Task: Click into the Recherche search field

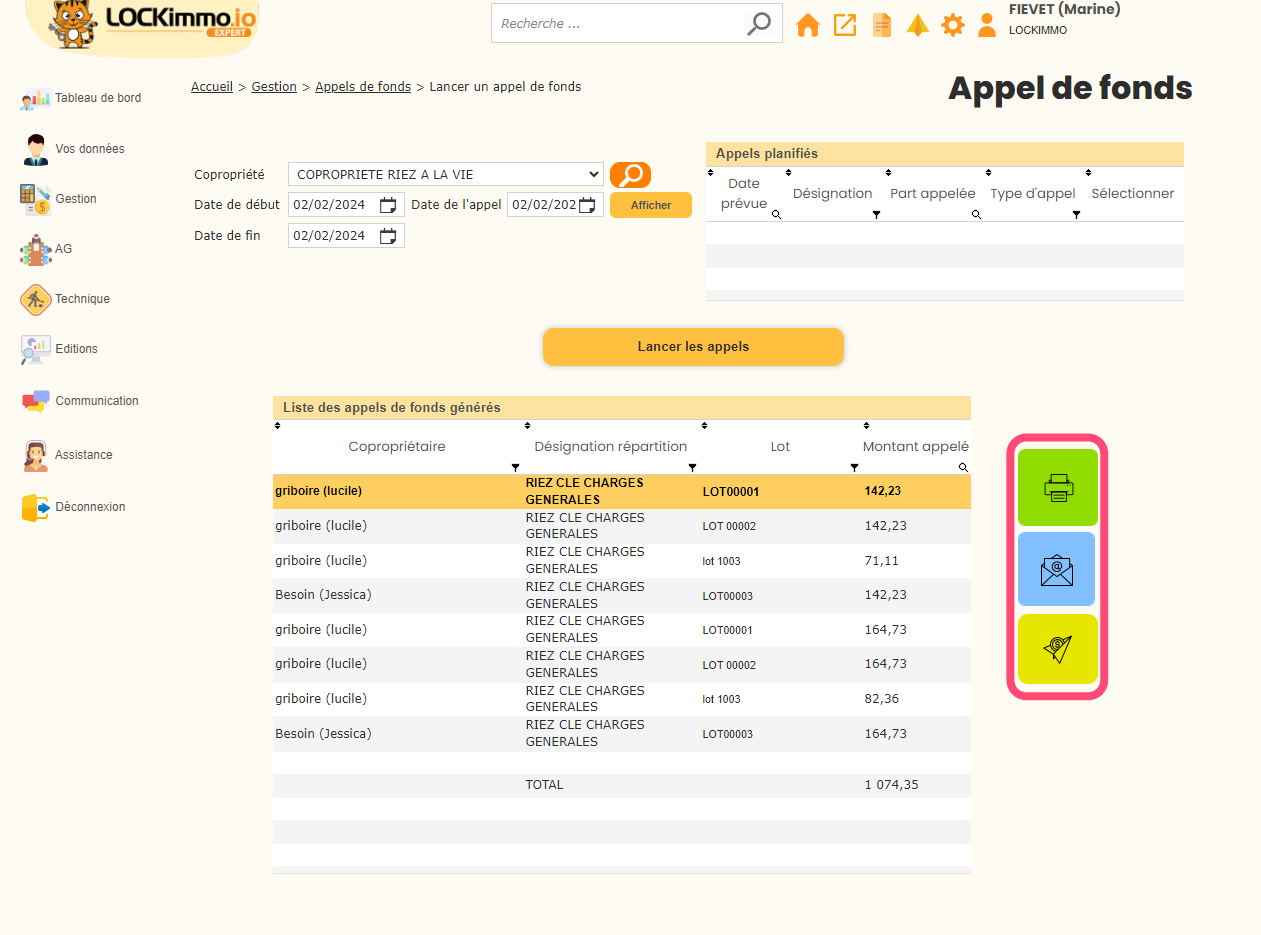Action: point(615,23)
